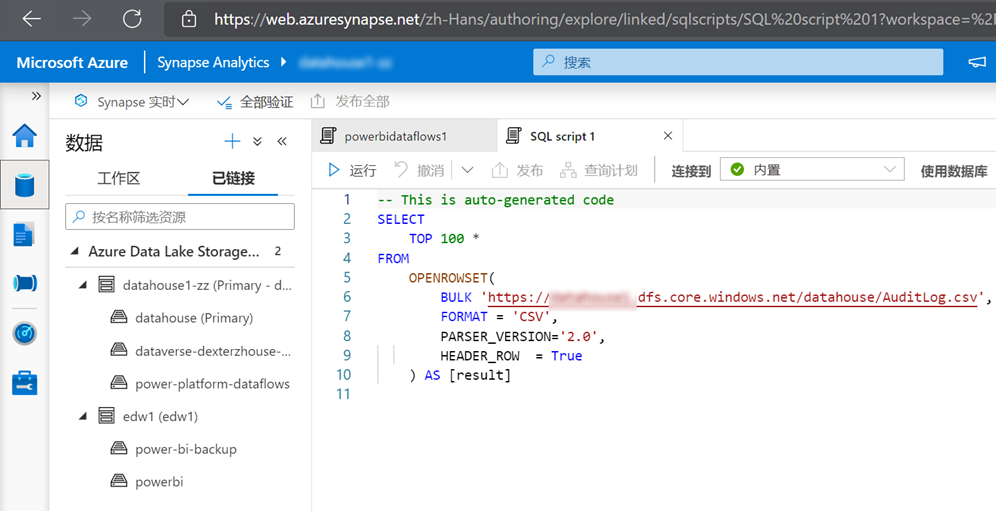Collapse the 数据 panel
Viewport: 996px width, 511px height.
point(282,141)
